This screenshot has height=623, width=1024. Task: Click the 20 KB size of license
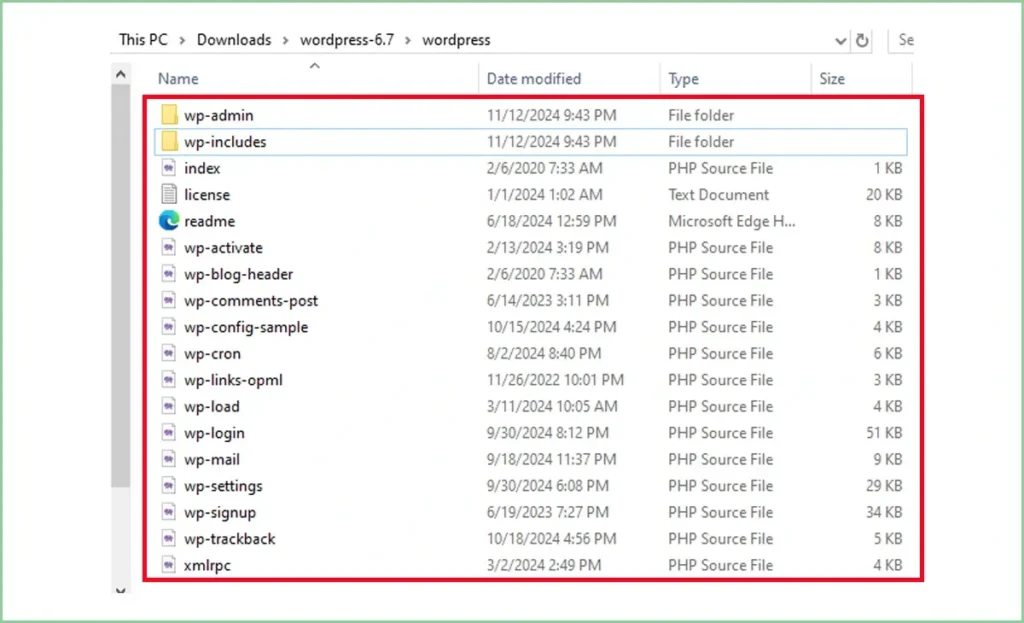click(884, 195)
